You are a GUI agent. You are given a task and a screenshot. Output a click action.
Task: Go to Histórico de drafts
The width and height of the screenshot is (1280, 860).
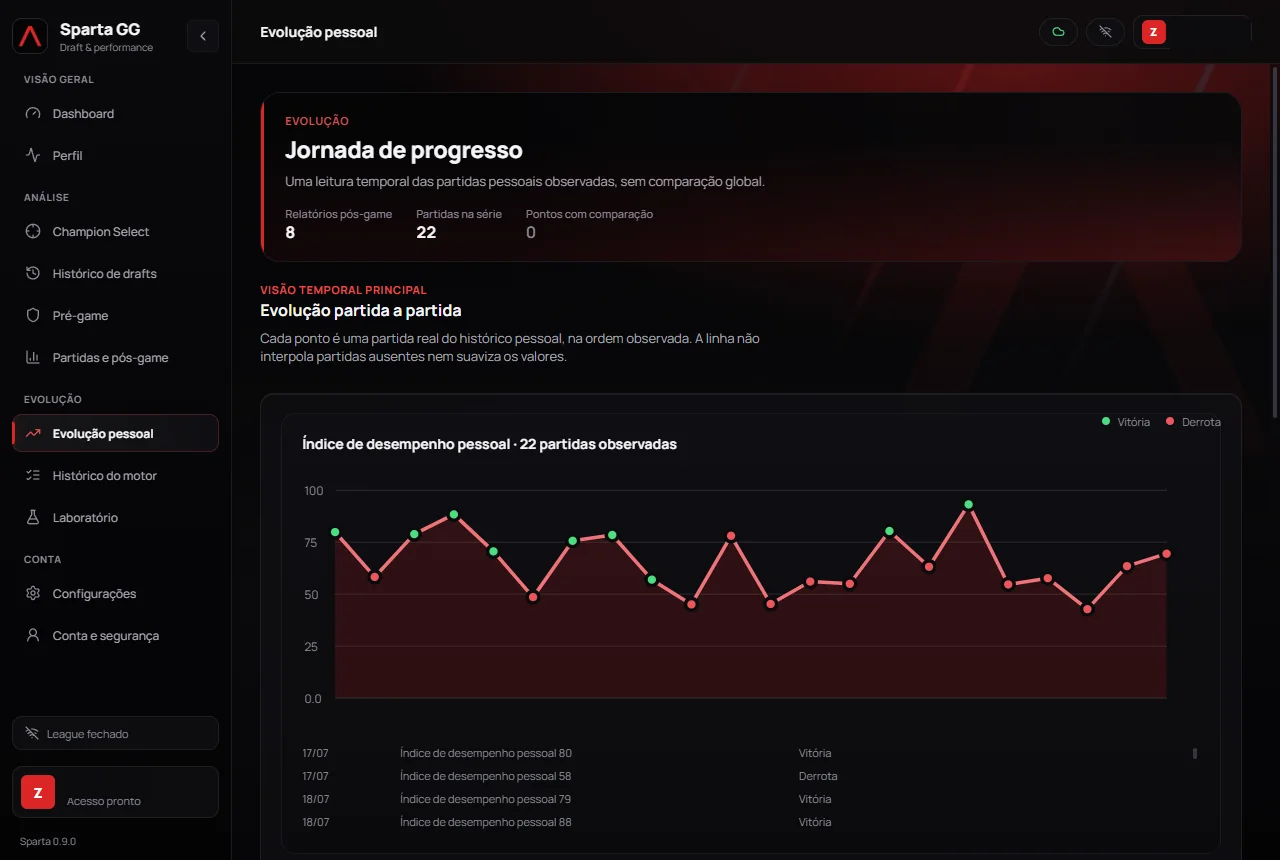(x=115, y=274)
